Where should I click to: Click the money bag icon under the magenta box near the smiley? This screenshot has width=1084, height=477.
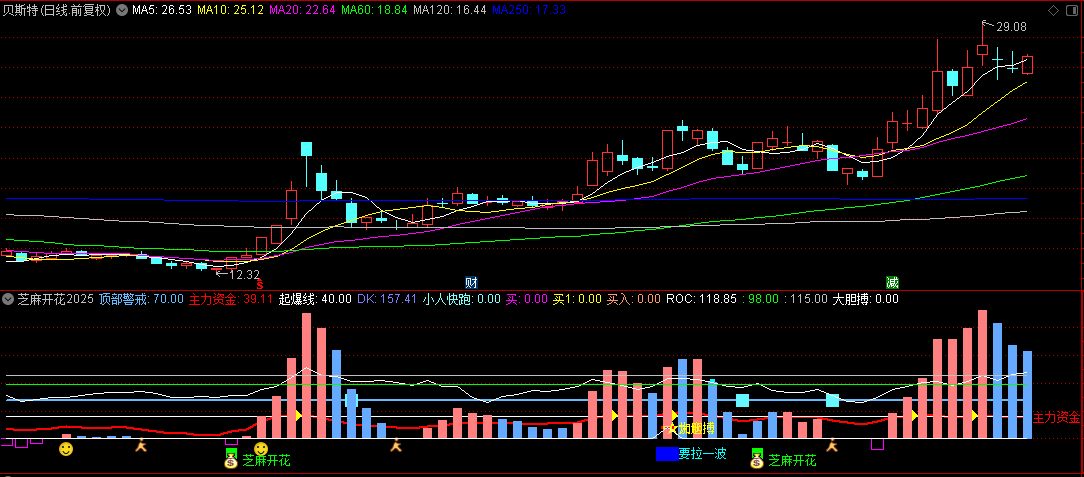click(231, 458)
